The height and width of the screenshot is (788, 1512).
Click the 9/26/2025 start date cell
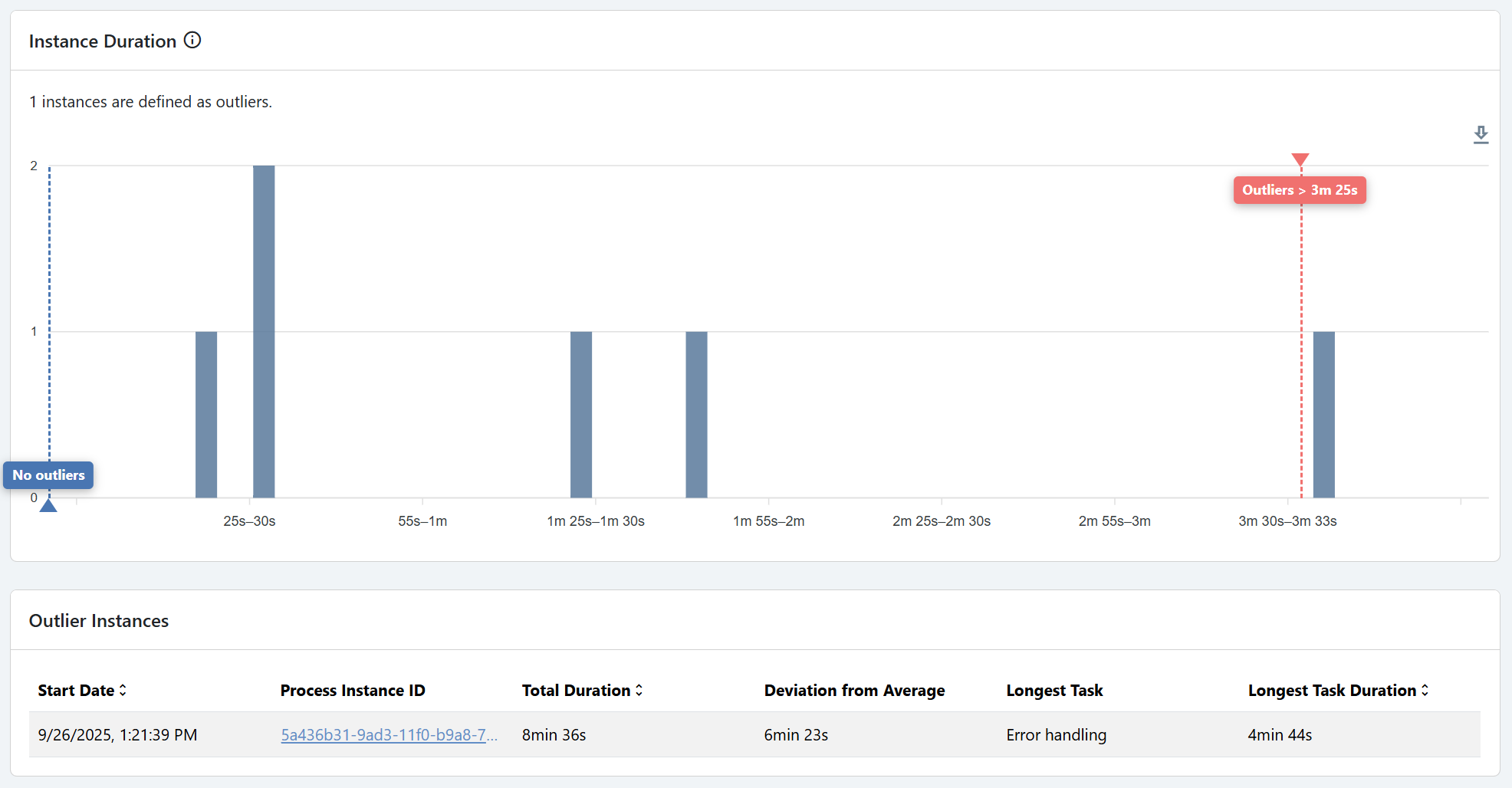coord(117,735)
